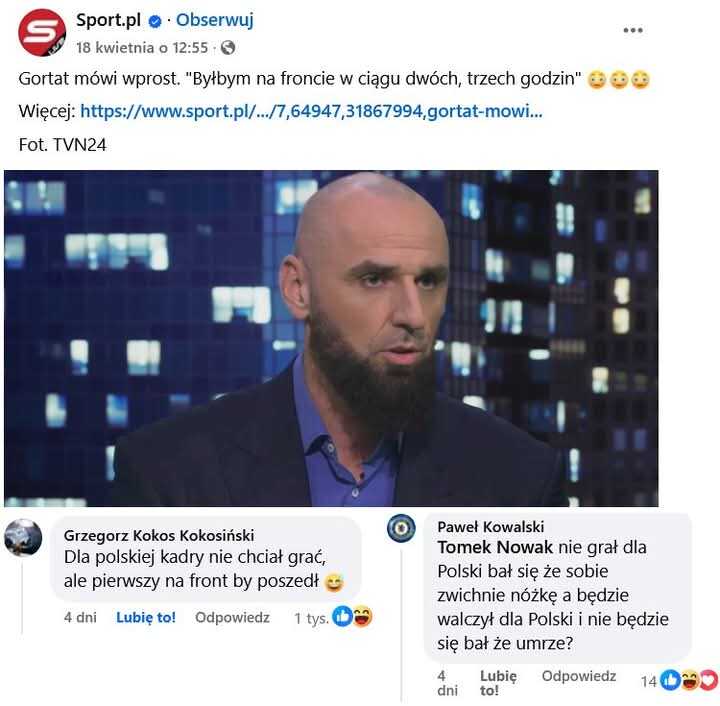Like Grzegorz's comment with Lubię to!

pyautogui.click(x=146, y=617)
